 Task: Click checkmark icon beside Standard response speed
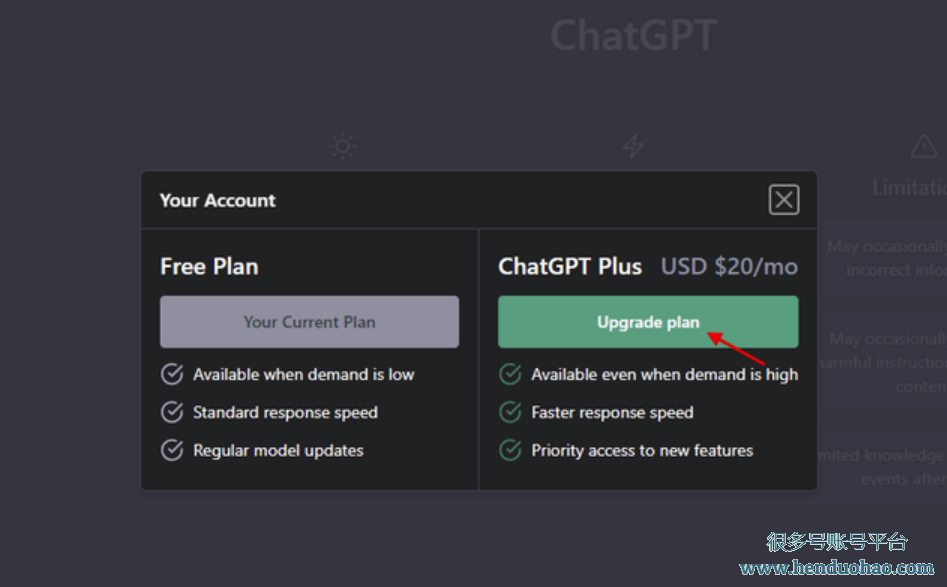172,412
